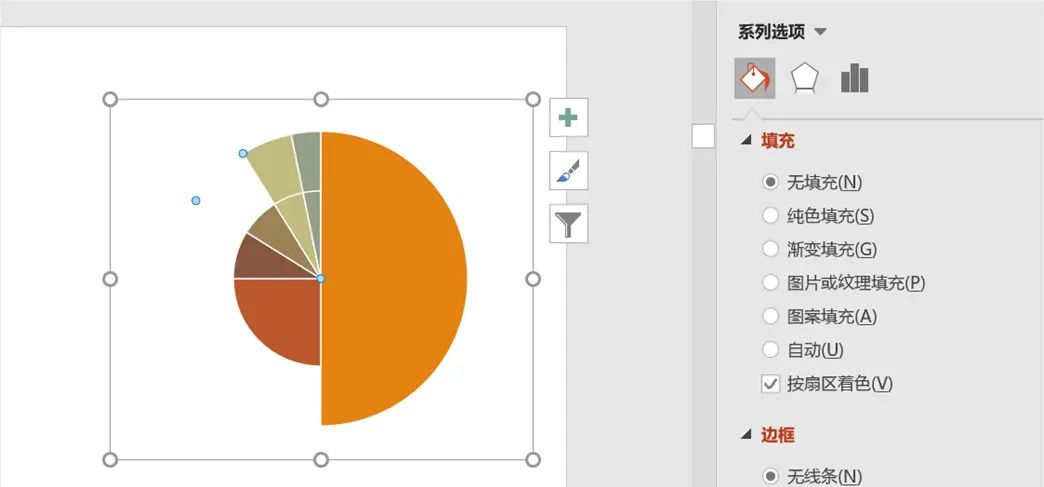This screenshot has width=1044, height=487.
Task: Open the Chart Styles paintbrush button
Action: [568, 172]
